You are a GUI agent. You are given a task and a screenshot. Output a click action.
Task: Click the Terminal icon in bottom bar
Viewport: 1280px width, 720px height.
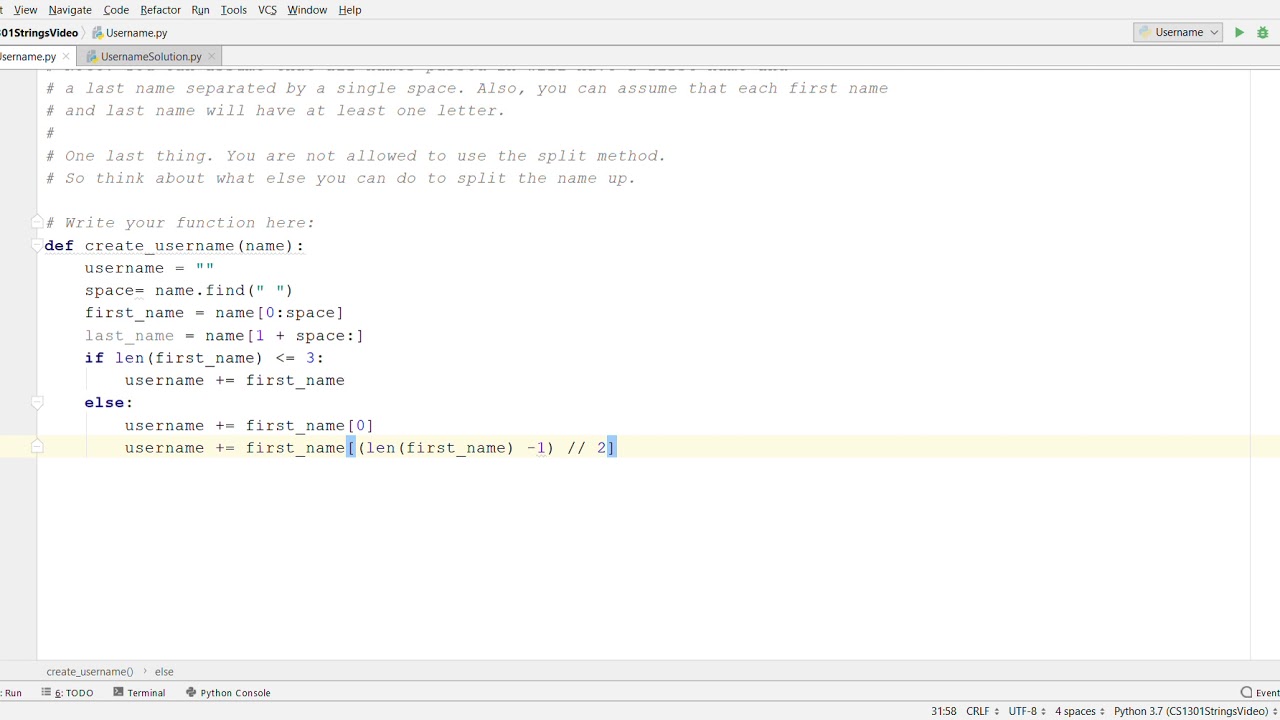118,692
